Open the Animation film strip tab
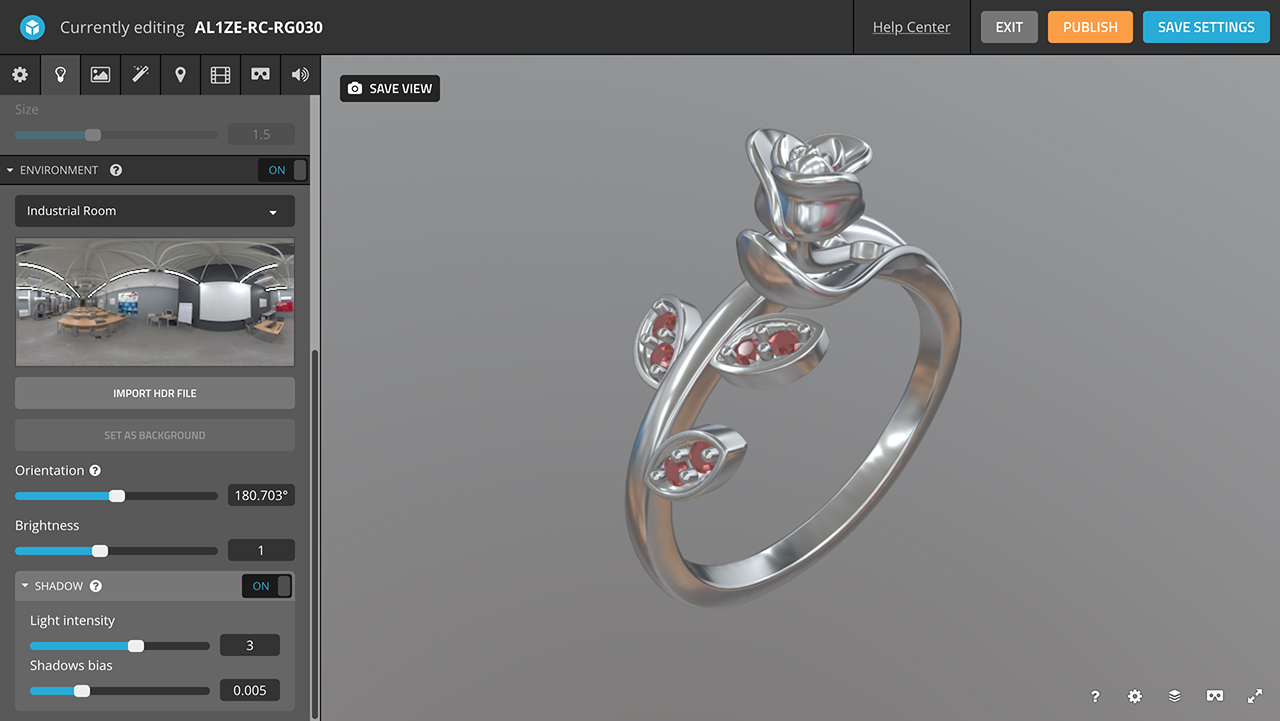 220,75
